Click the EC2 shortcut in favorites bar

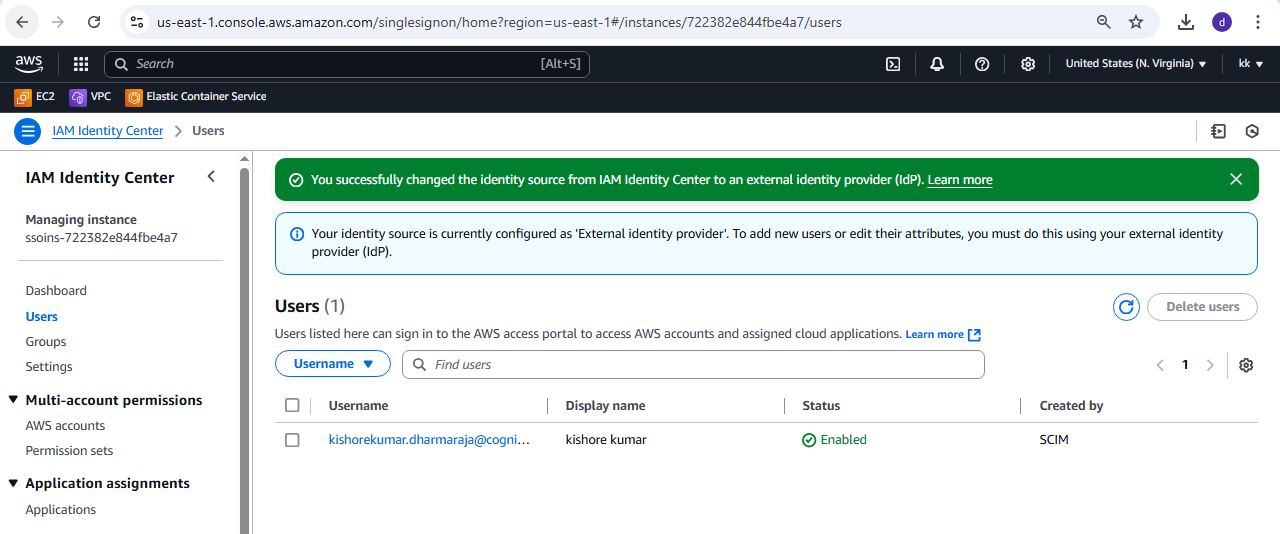35,97
